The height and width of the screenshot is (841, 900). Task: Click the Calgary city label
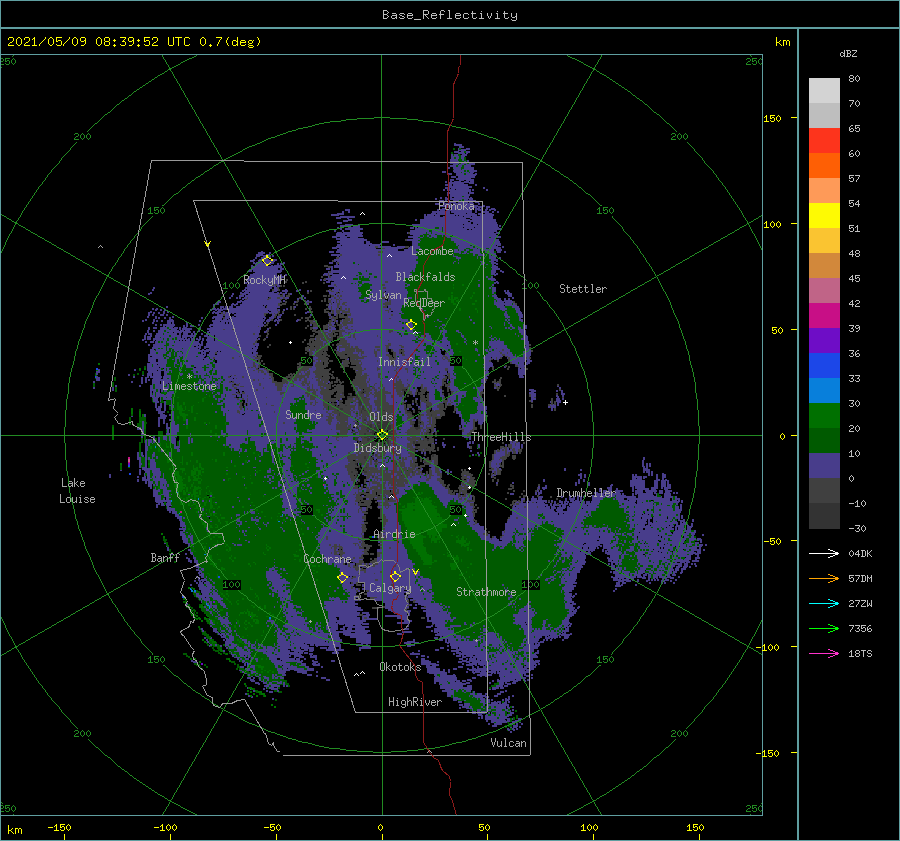[390, 588]
